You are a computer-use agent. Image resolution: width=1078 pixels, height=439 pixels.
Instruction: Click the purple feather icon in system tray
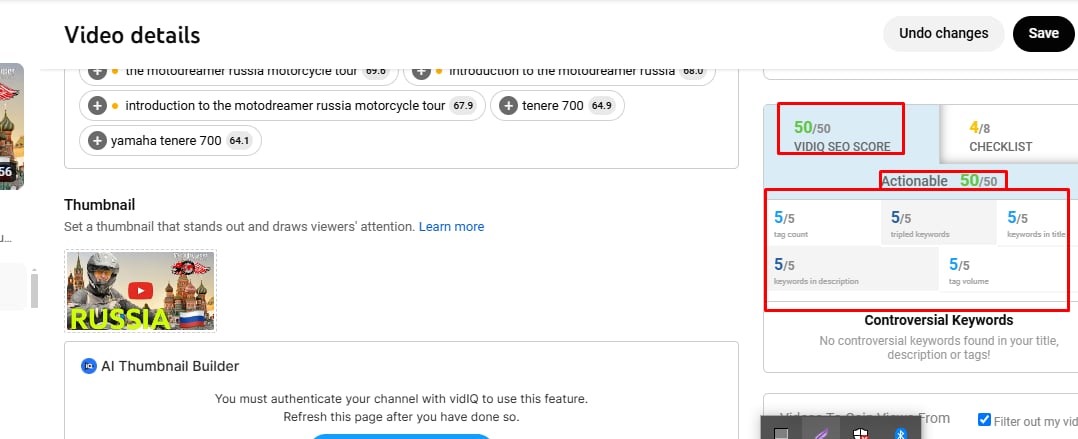point(820,433)
